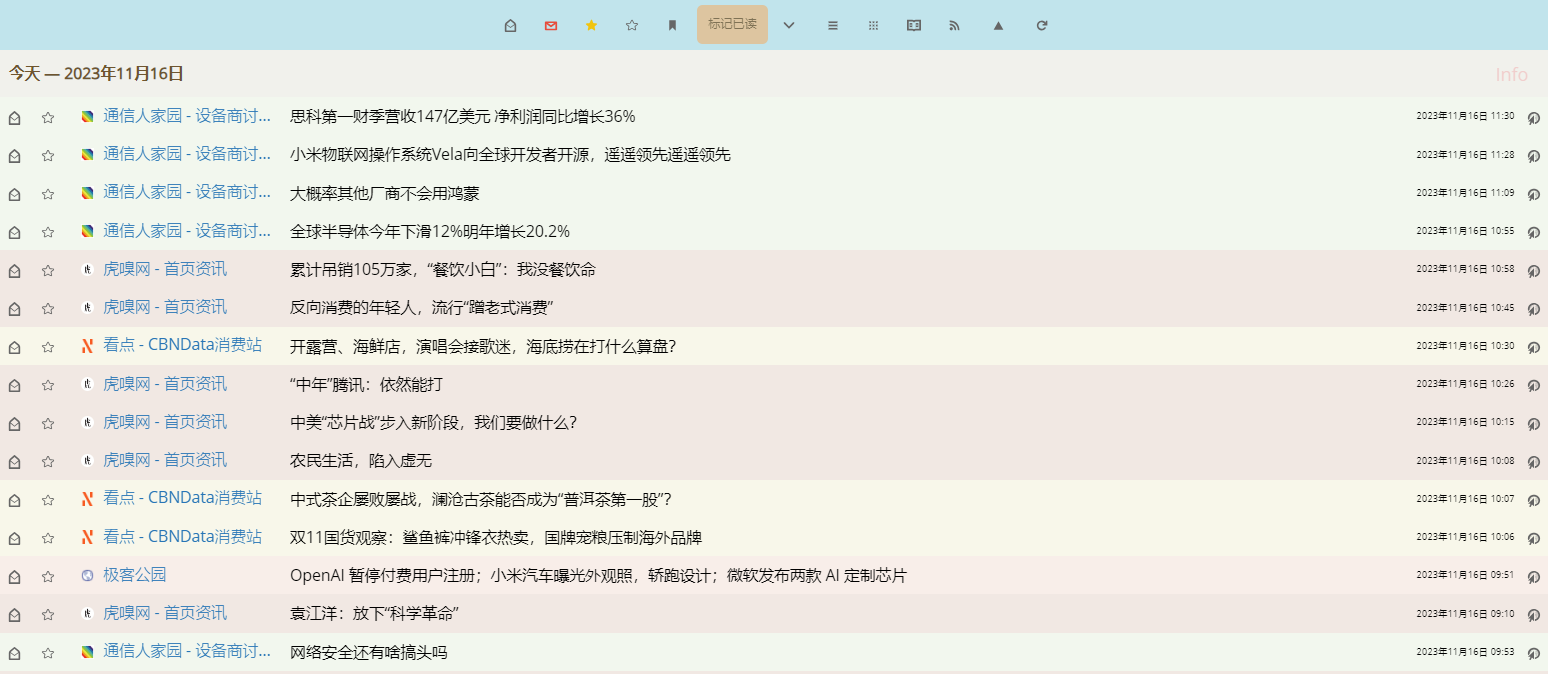Screen dimensions: 1548x674
Task: Click the Info label at top right
Action: pyautogui.click(x=1511, y=75)
